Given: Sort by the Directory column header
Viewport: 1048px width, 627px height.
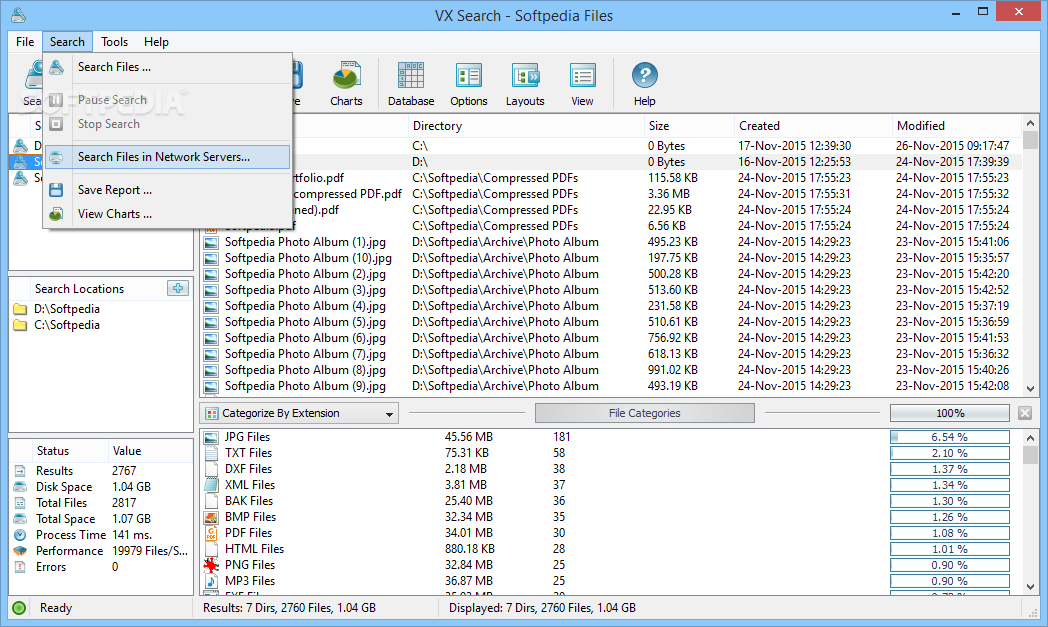Looking at the screenshot, I should tap(525, 126).
